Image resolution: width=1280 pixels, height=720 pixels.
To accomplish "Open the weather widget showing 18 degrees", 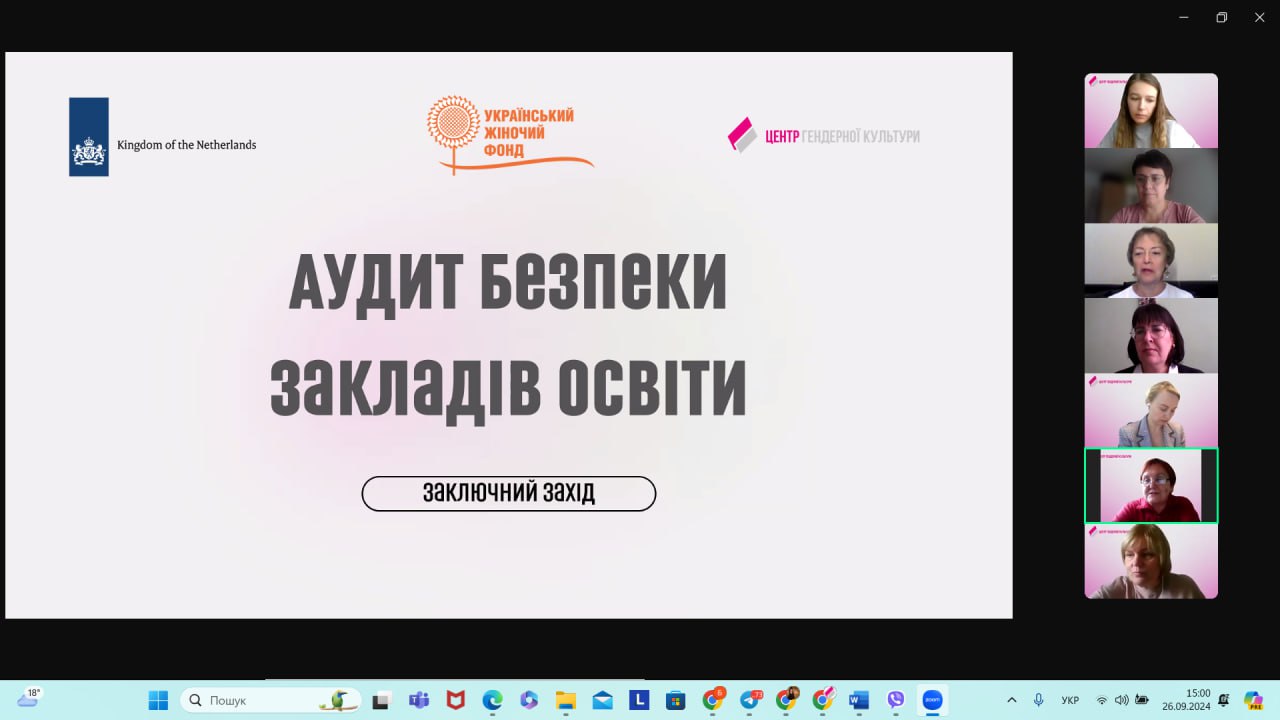I will coord(30,698).
